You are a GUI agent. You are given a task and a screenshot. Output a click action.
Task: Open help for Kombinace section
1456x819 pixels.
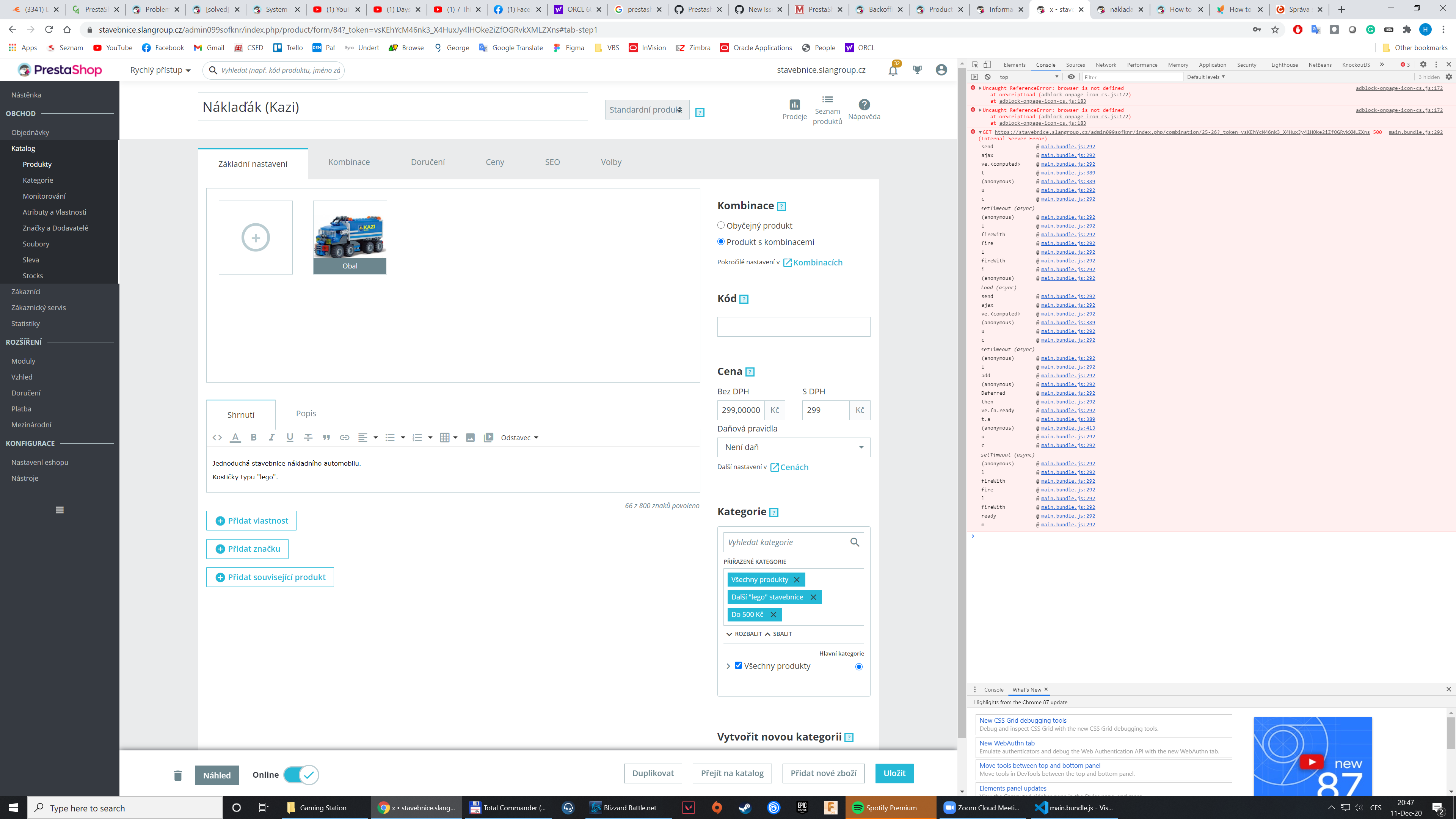tap(781, 206)
